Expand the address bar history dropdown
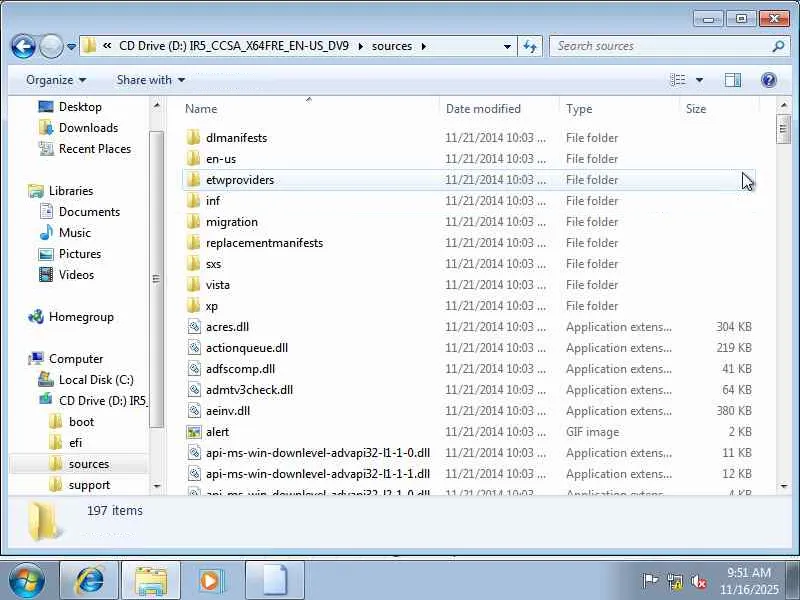 click(x=507, y=46)
